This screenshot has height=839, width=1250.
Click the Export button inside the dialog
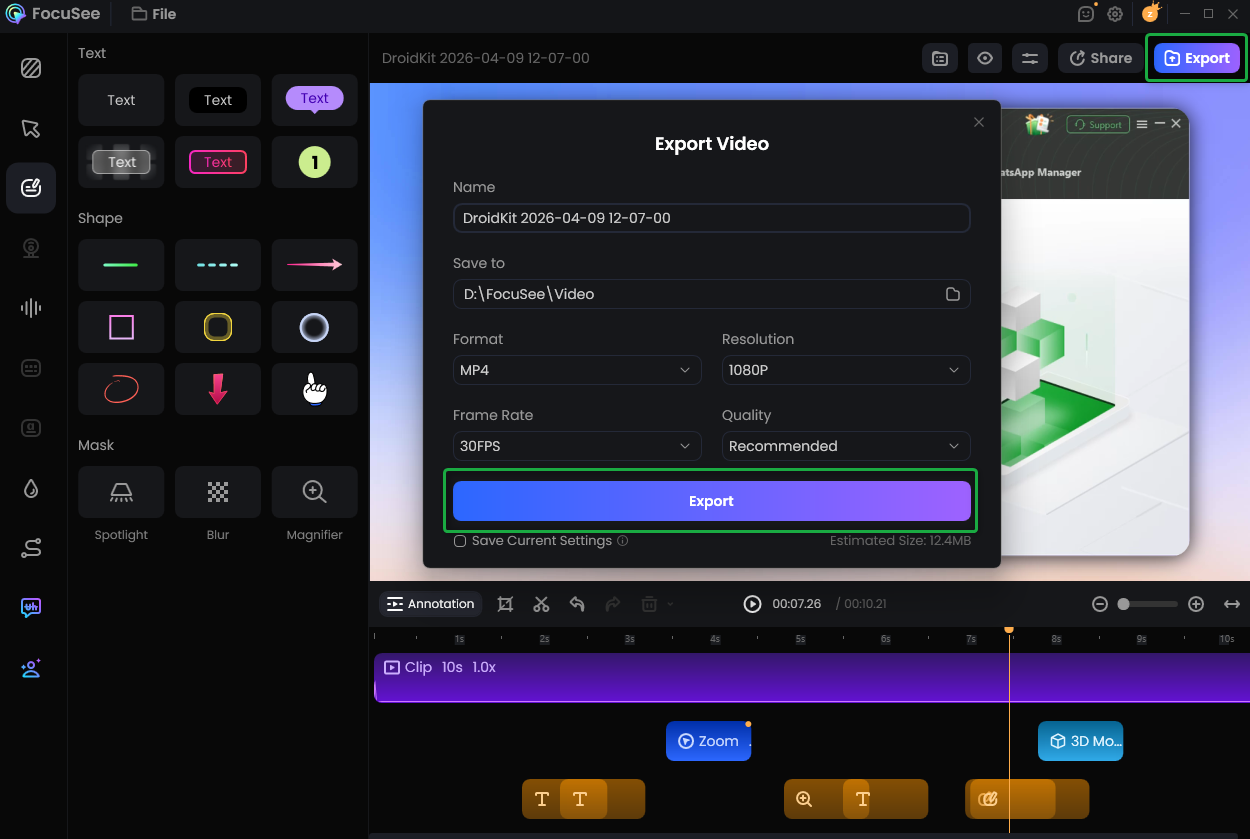pos(711,500)
